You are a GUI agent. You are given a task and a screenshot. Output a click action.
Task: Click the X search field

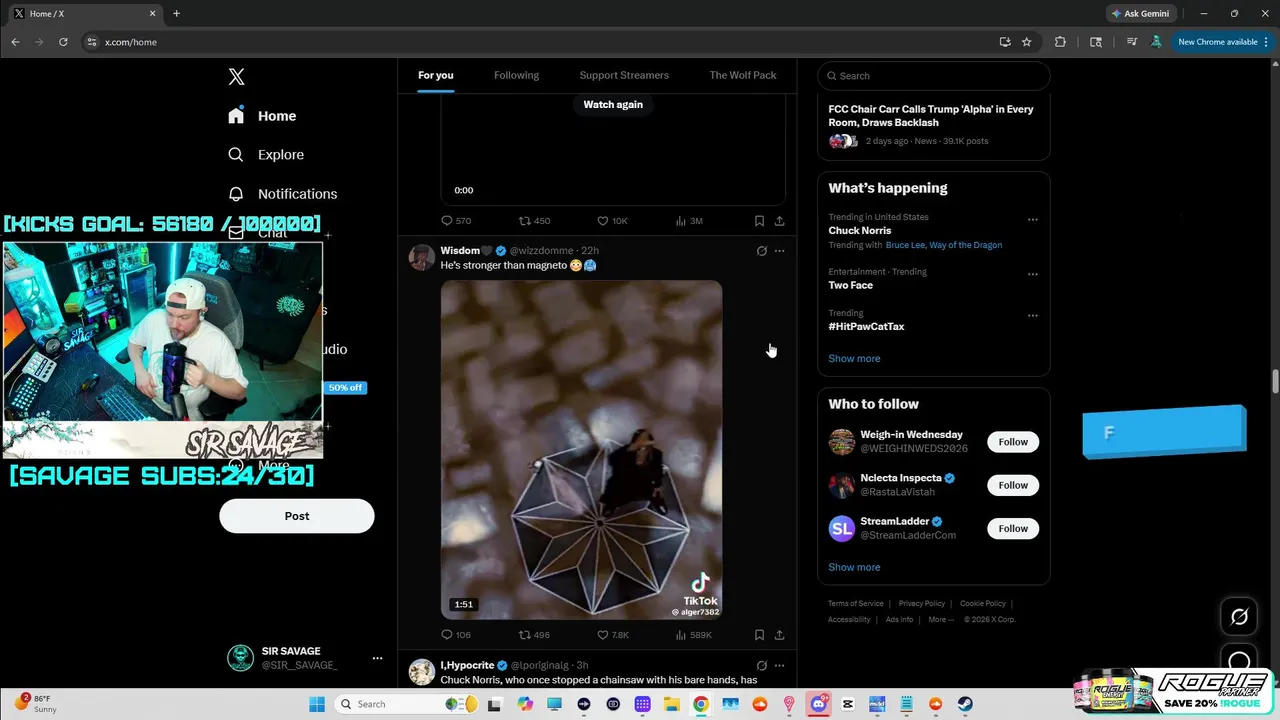coord(934,76)
